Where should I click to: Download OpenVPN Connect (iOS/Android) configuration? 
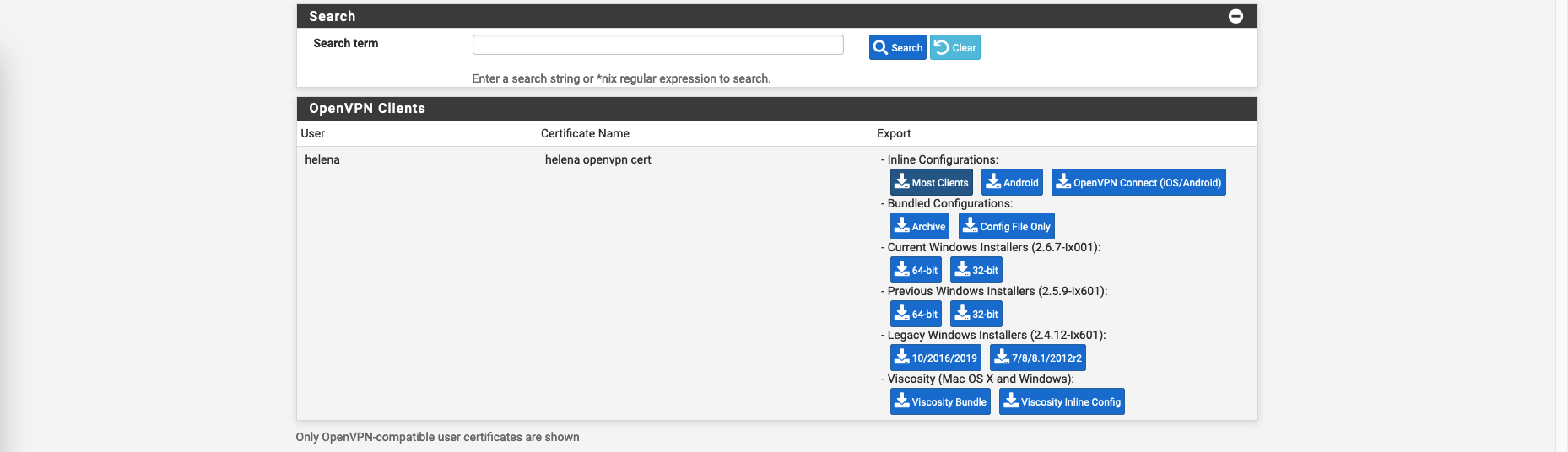[1138, 182]
